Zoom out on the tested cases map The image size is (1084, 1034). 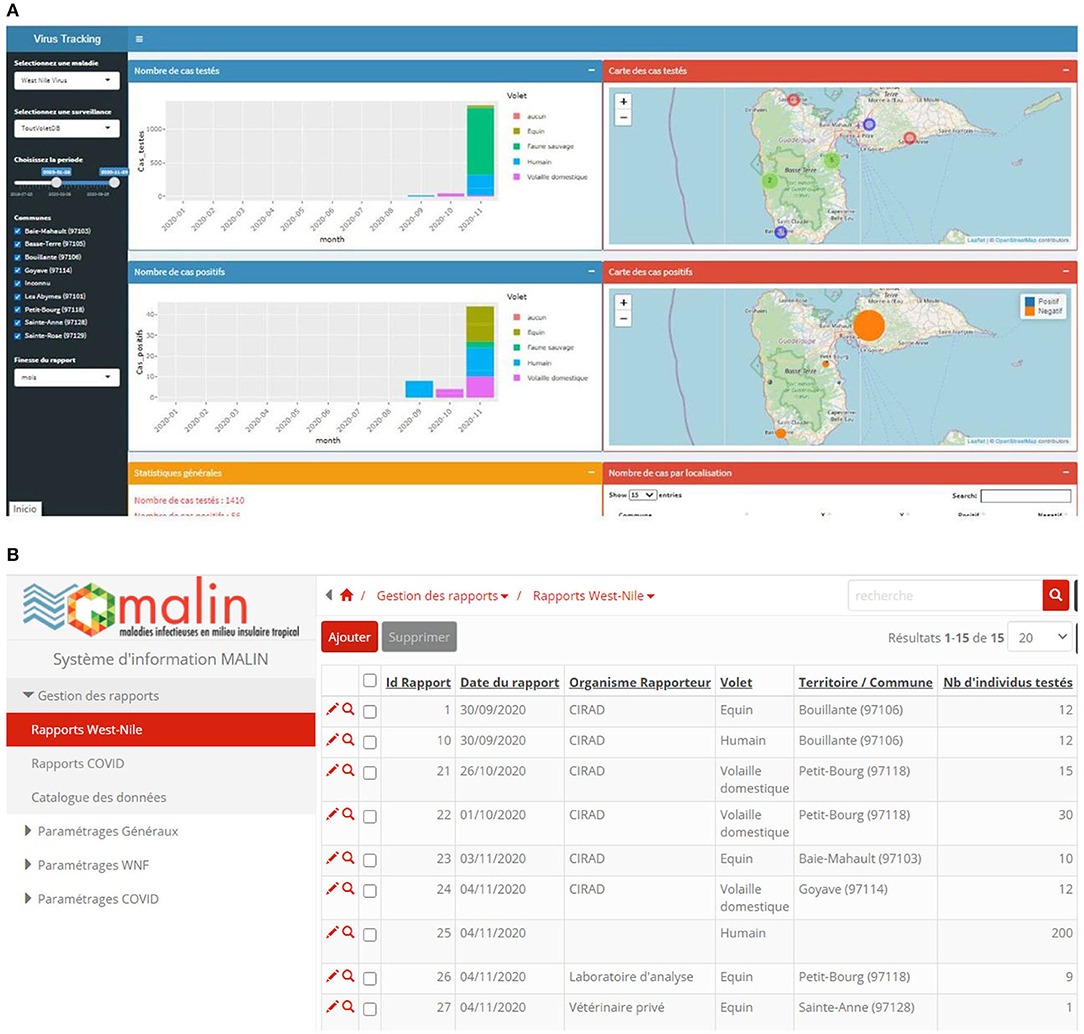tap(624, 118)
